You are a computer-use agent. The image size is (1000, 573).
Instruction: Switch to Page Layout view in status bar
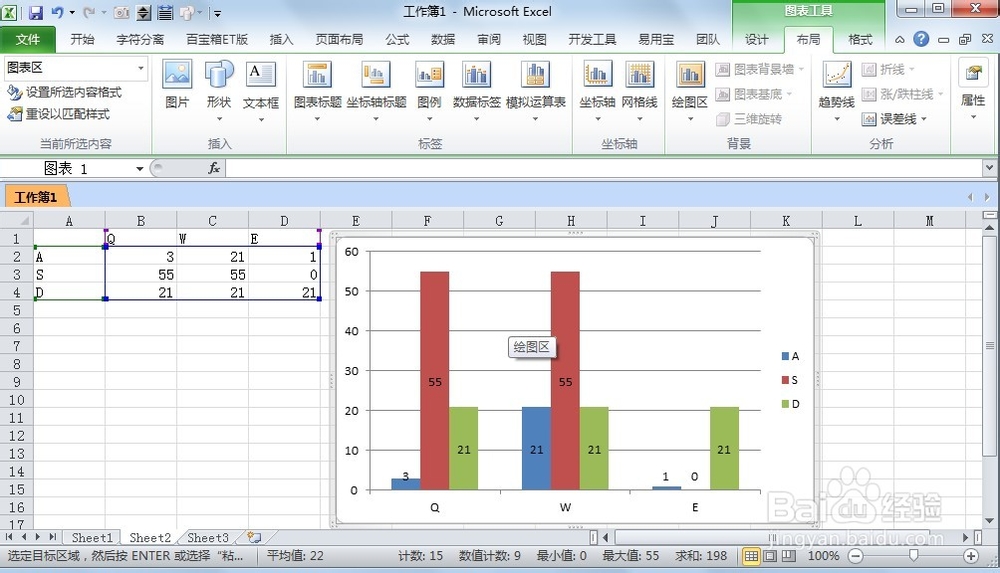point(770,556)
